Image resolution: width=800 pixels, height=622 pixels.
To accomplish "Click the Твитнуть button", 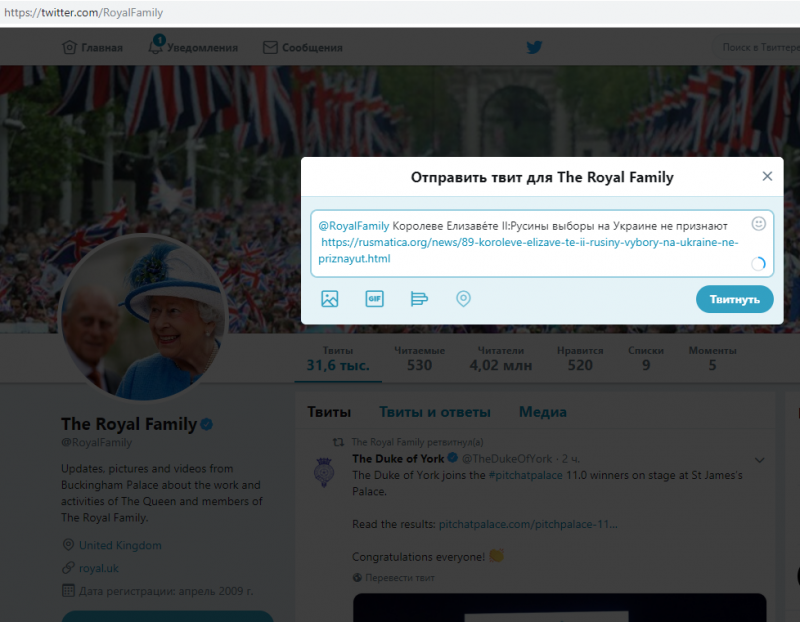I will click(735, 299).
